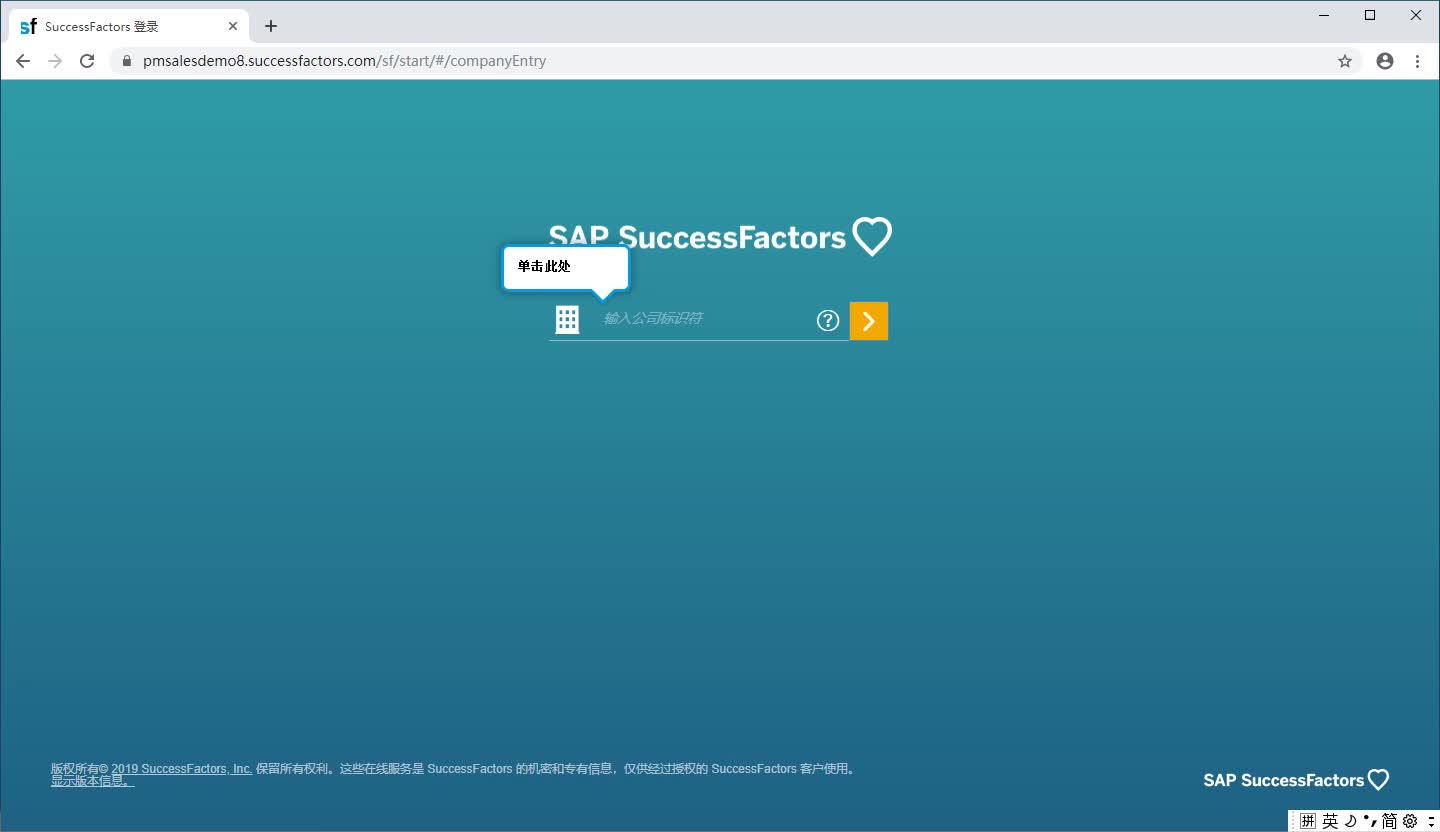1440x832 pixels.
Task: Select the SuccessFactors 登录 tab
Action: [x=129, y=26]
